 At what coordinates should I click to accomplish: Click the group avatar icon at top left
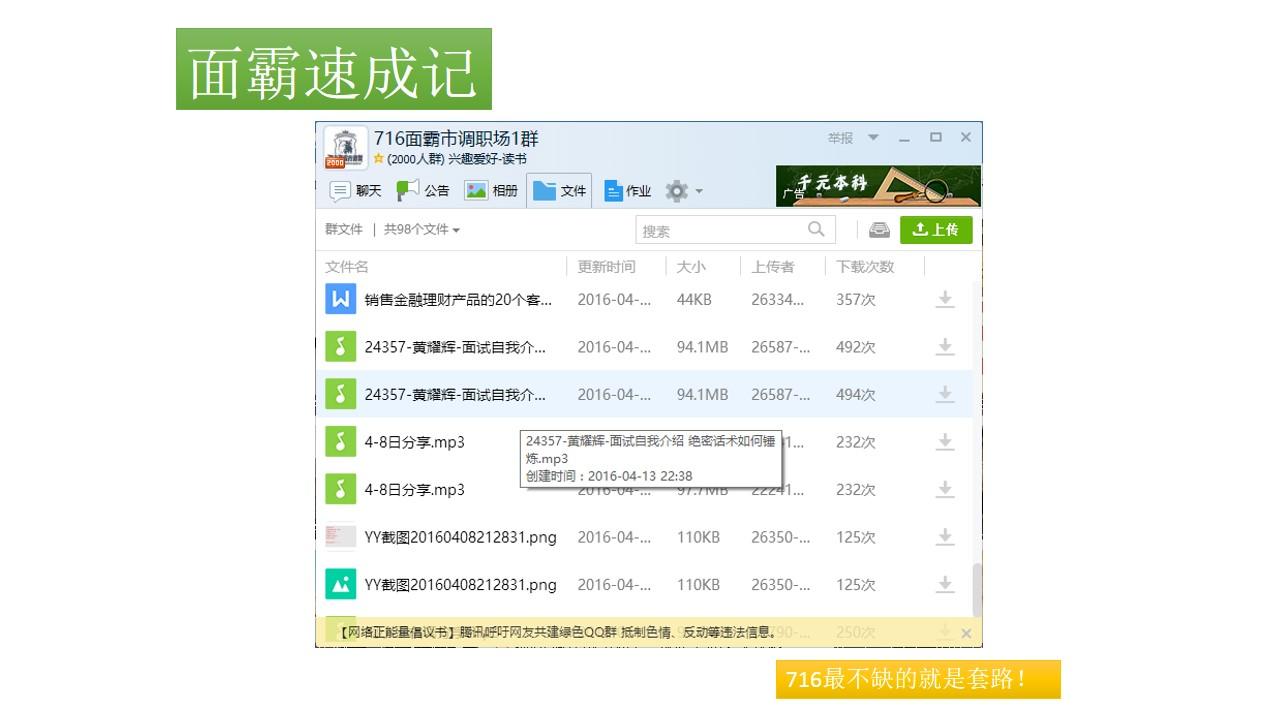(345, 145)
